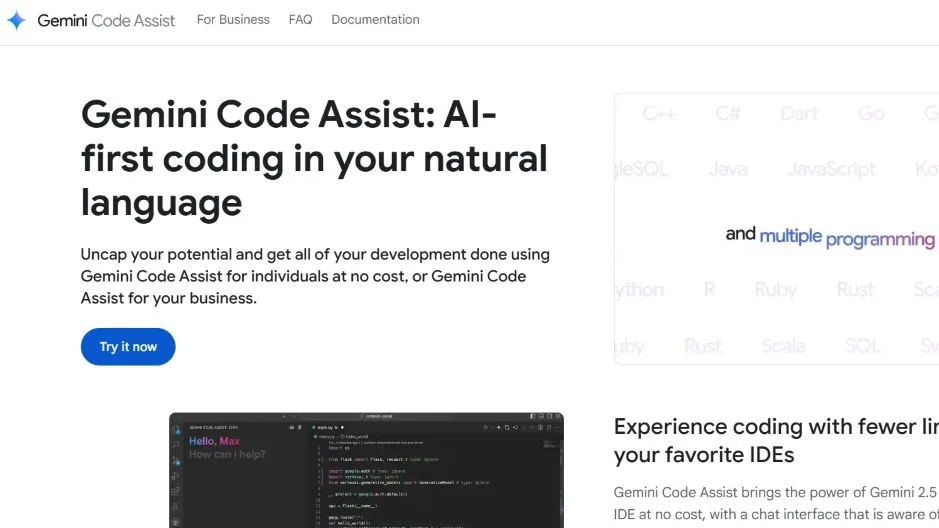Viewport: 939px width, 528px height.
Task: Select the JavaScript language label
Action: 832,169
